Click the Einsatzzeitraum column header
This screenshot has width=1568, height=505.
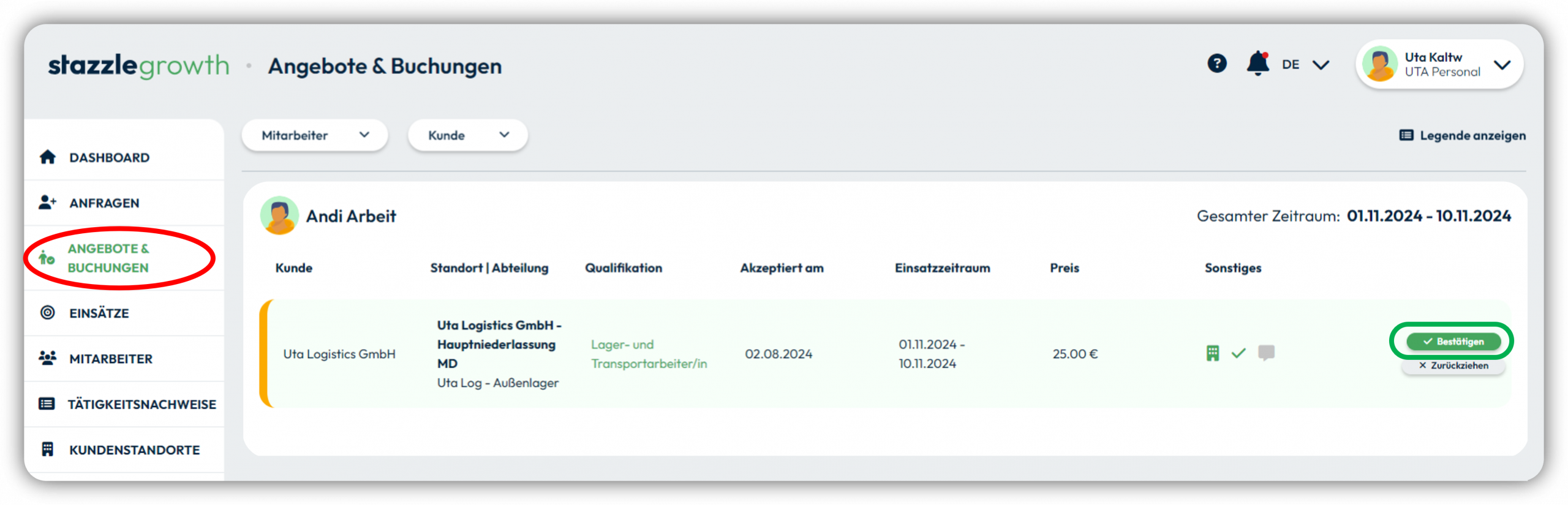point(942,267)
